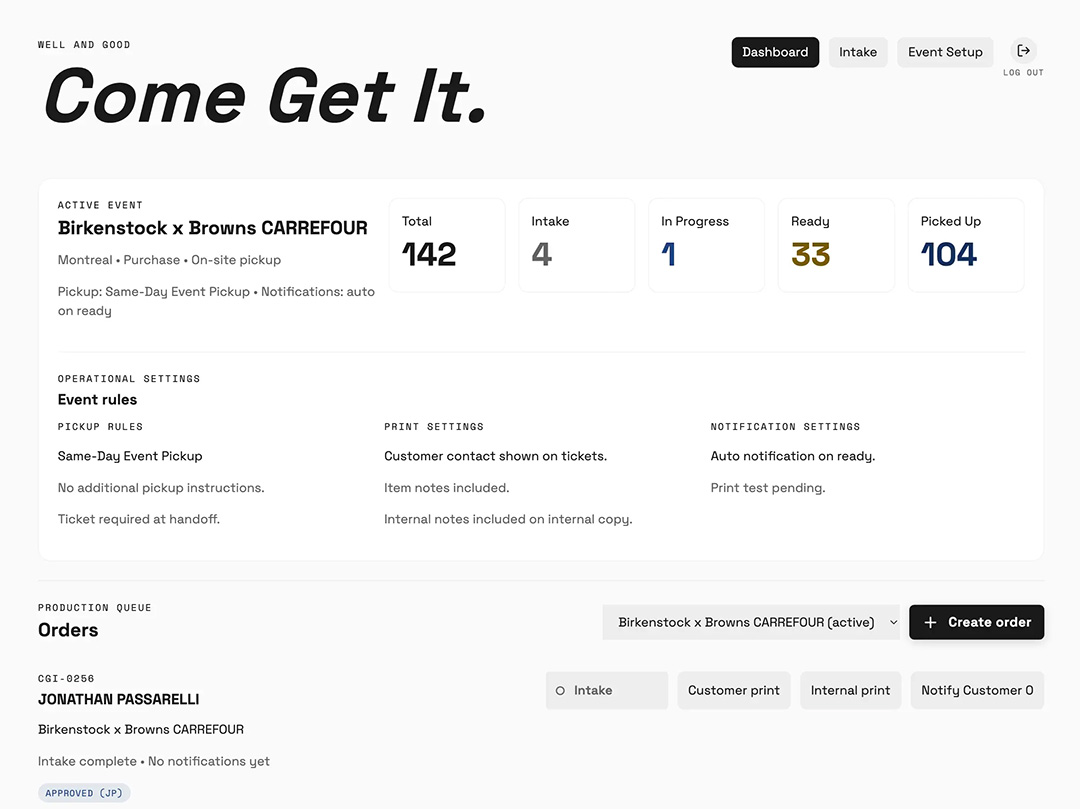Click Customer print for Jonathan Passarelli
The width and height of the screenshot is (1080, 809).
click(734, 691)
